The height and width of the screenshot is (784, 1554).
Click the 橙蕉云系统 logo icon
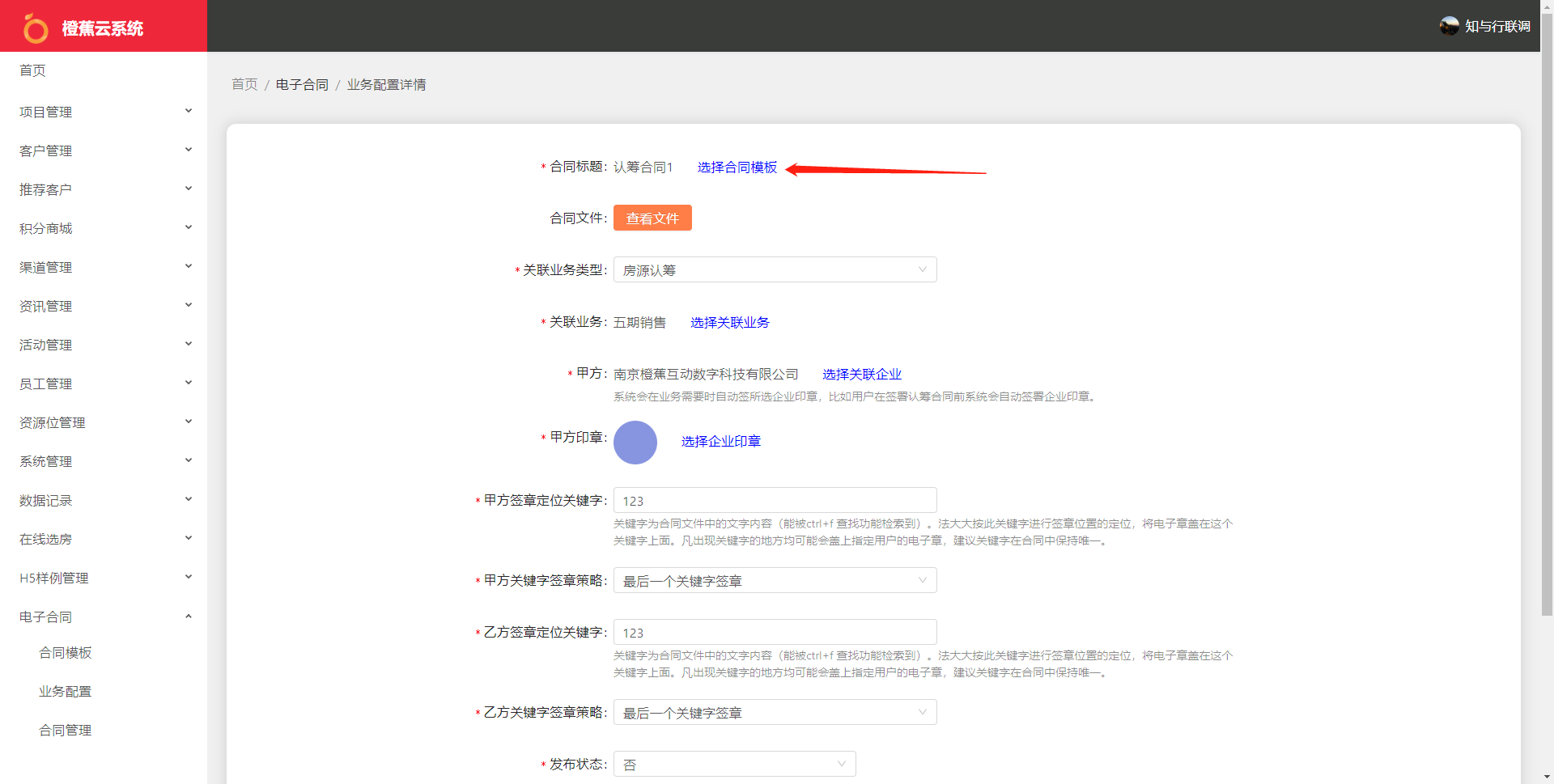pyautogui.click(x=36, y=28)
